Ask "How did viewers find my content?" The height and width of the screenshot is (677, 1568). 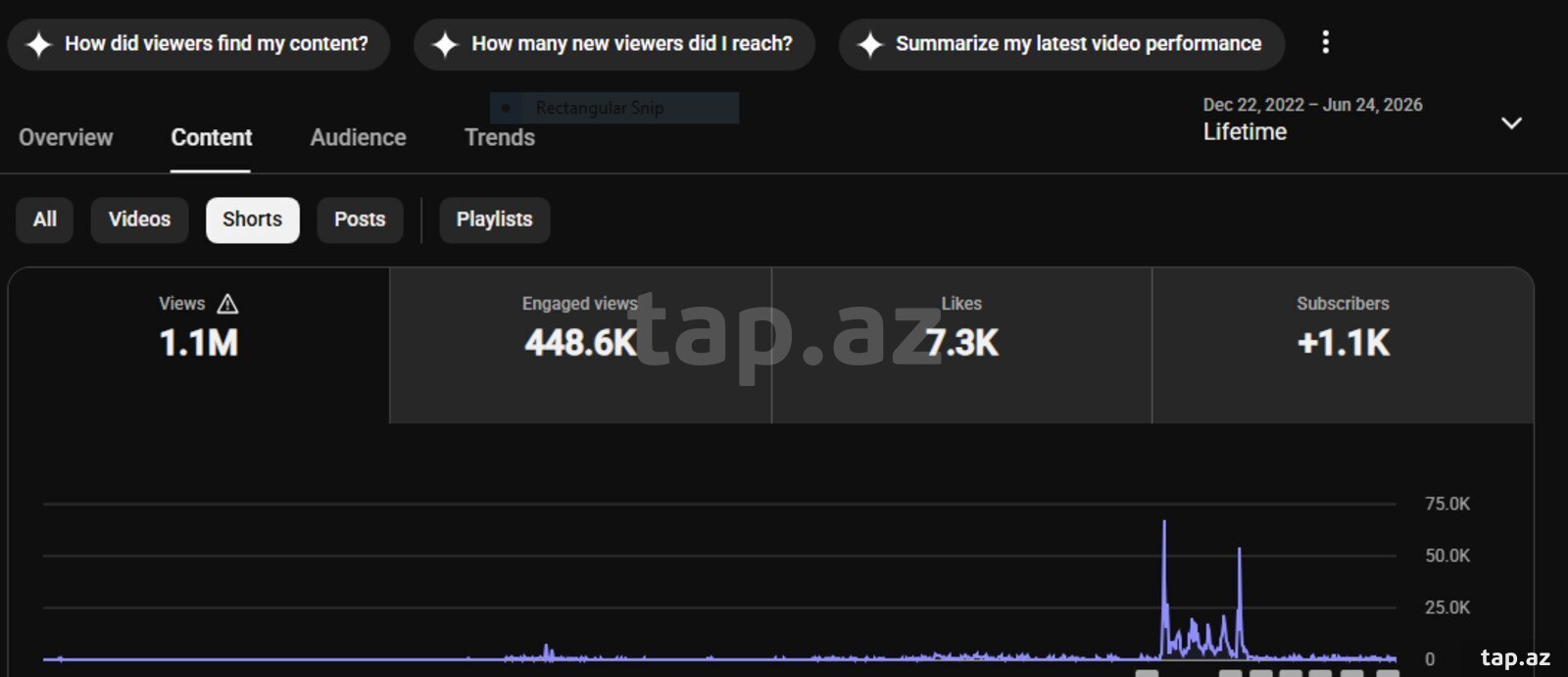(199, 44)
